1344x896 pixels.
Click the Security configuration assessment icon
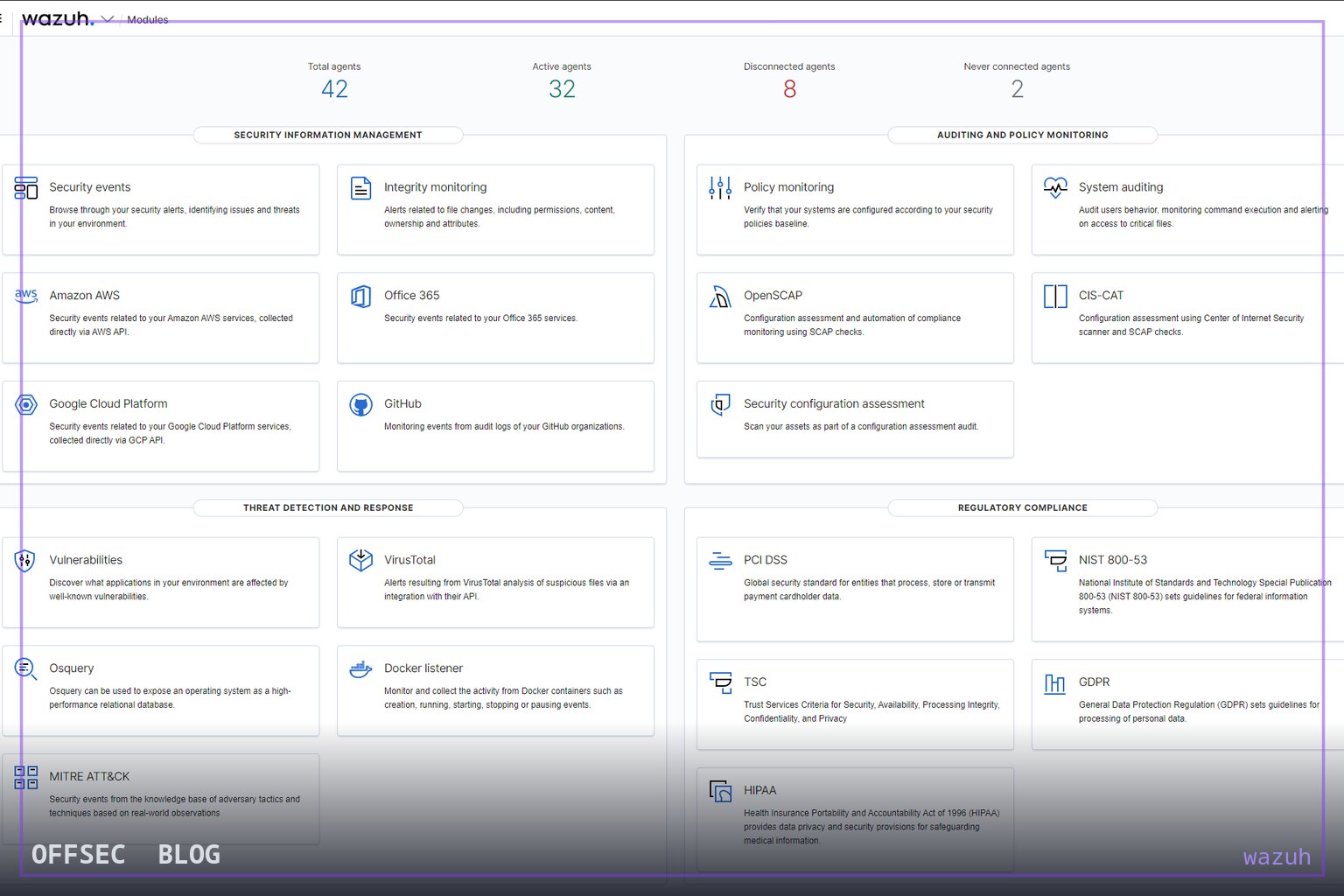(720, 404)
